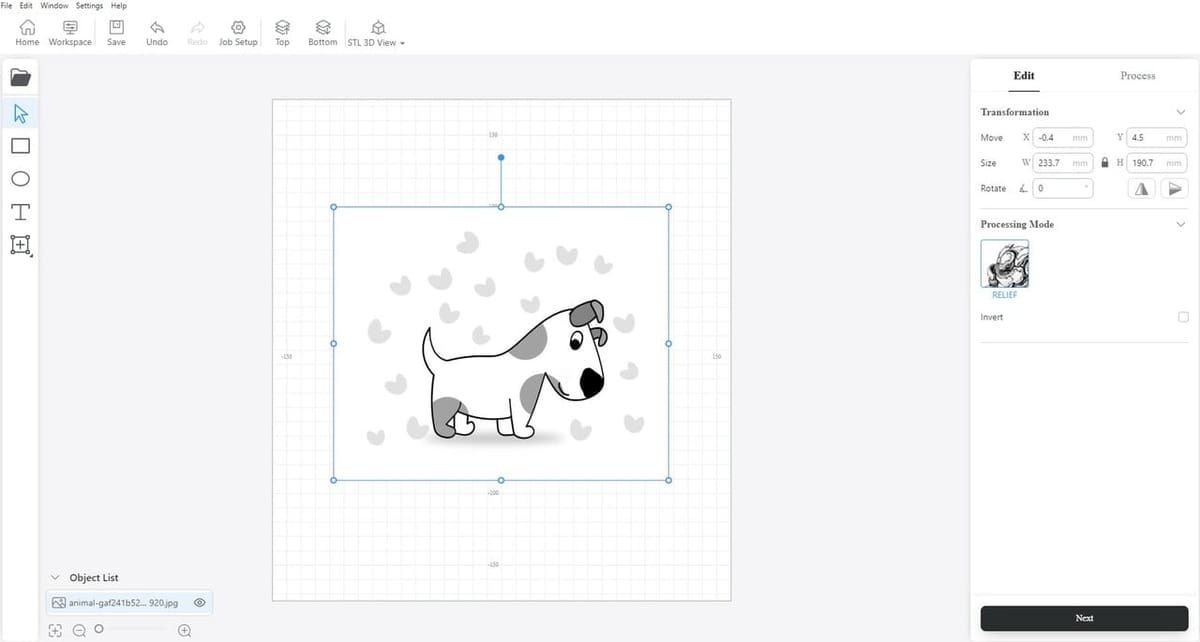Screen dimensions: 1200x642
Task: Switch to the Edit tab
Action: [x=1024, y=75]
